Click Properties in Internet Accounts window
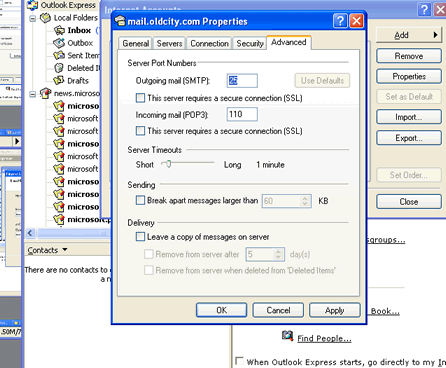446x368 pixels. coord(409,76)
